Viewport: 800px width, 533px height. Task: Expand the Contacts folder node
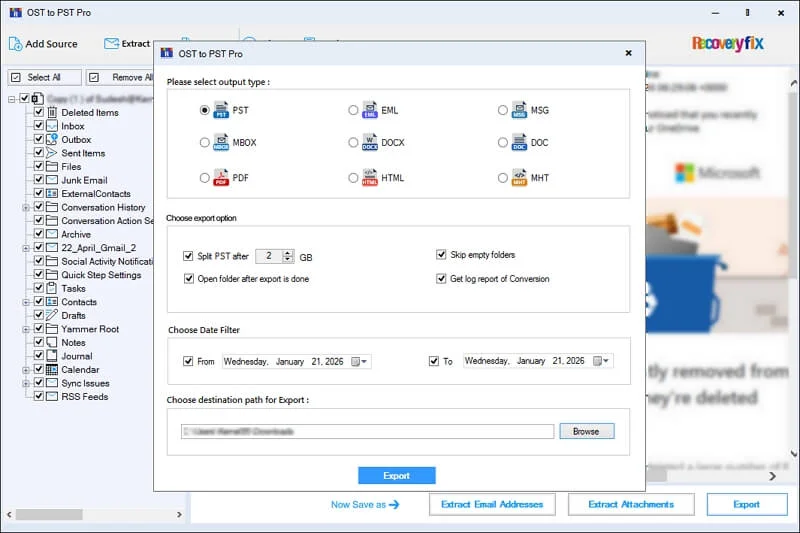(26, 302)
